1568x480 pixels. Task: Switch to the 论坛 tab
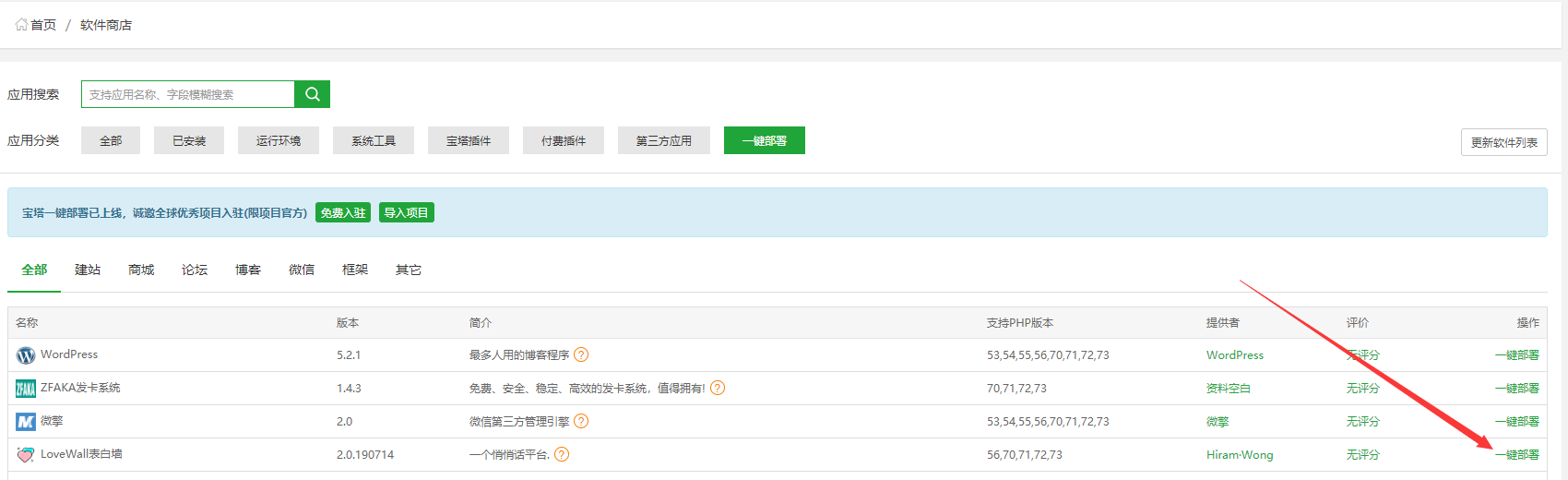click(195, 270)
